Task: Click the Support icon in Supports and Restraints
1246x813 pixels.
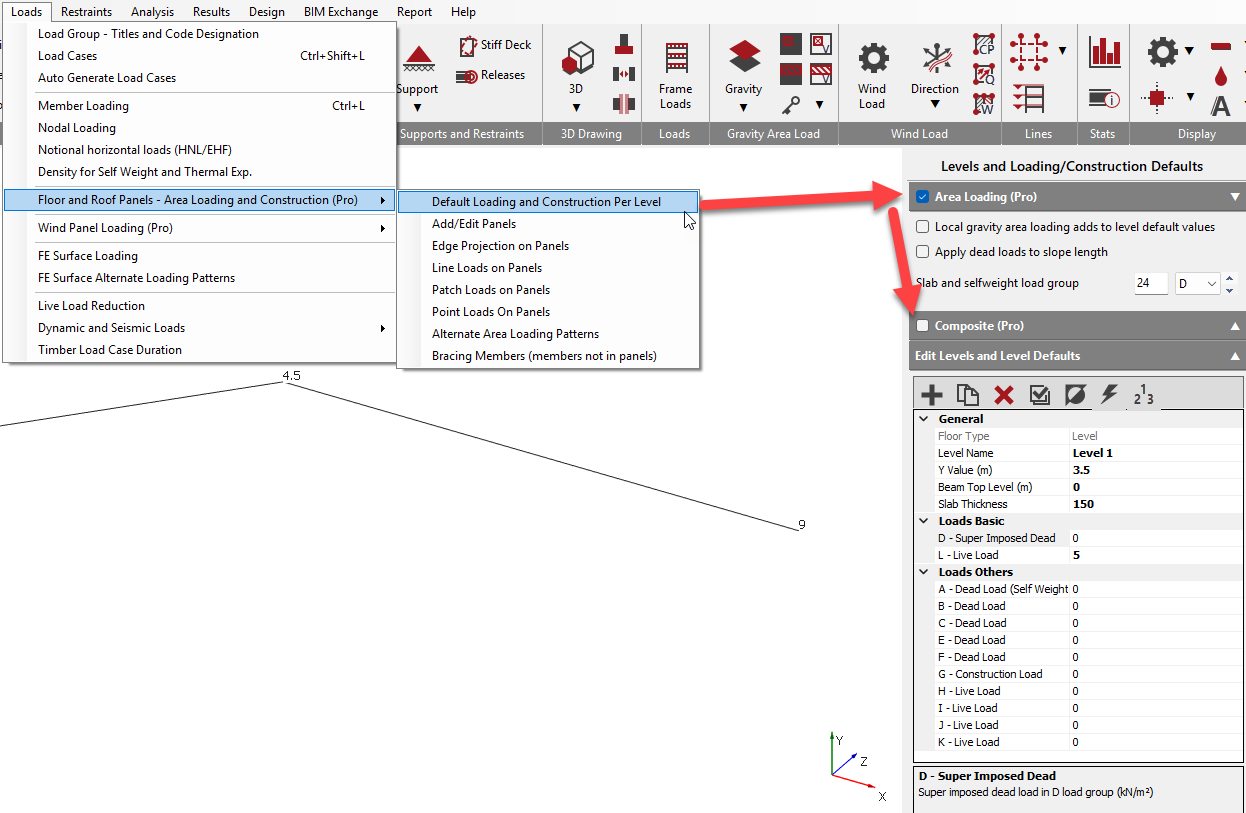Action: point(418,59)
